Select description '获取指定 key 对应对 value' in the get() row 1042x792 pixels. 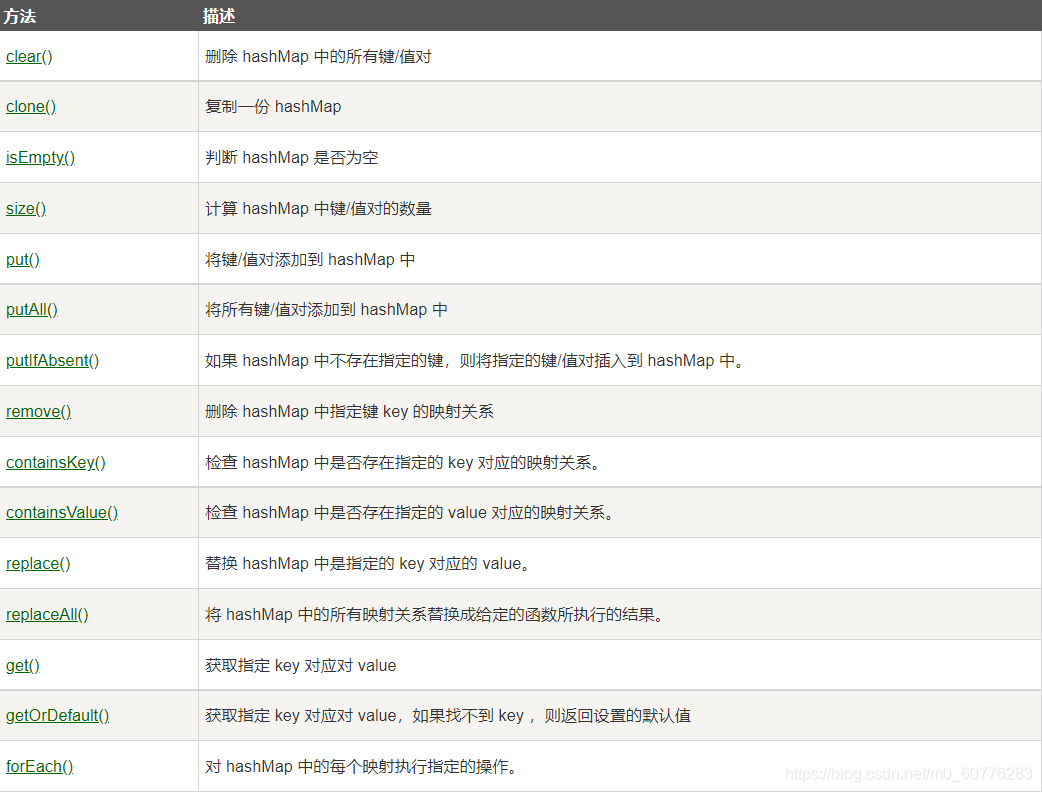tap(300, 665)
